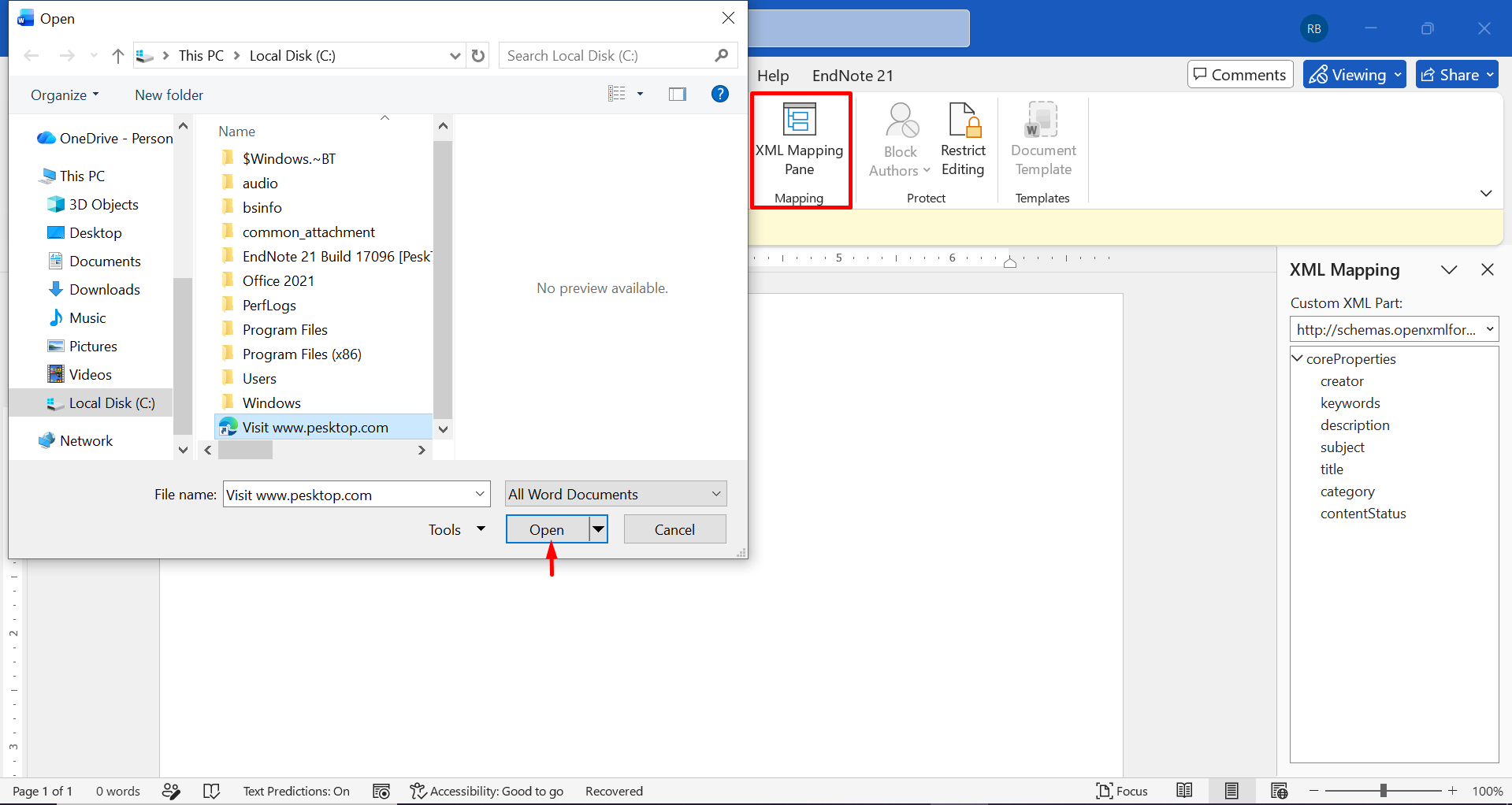Screen dimensions: 1512x805
Task: Open the Help ribbon tab
Action: (x=773, y=76)
